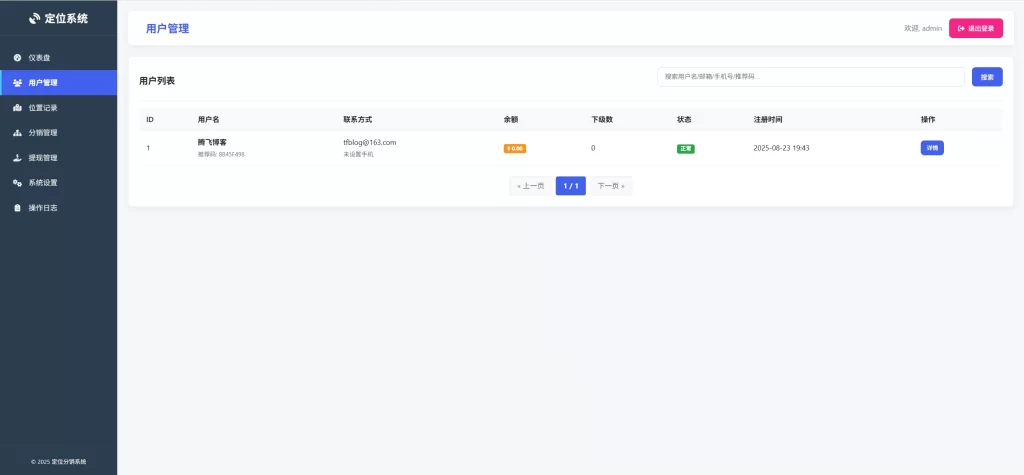The image size is (1024, 475).
Task: Click the 下级数 column header
Action: 601,120
